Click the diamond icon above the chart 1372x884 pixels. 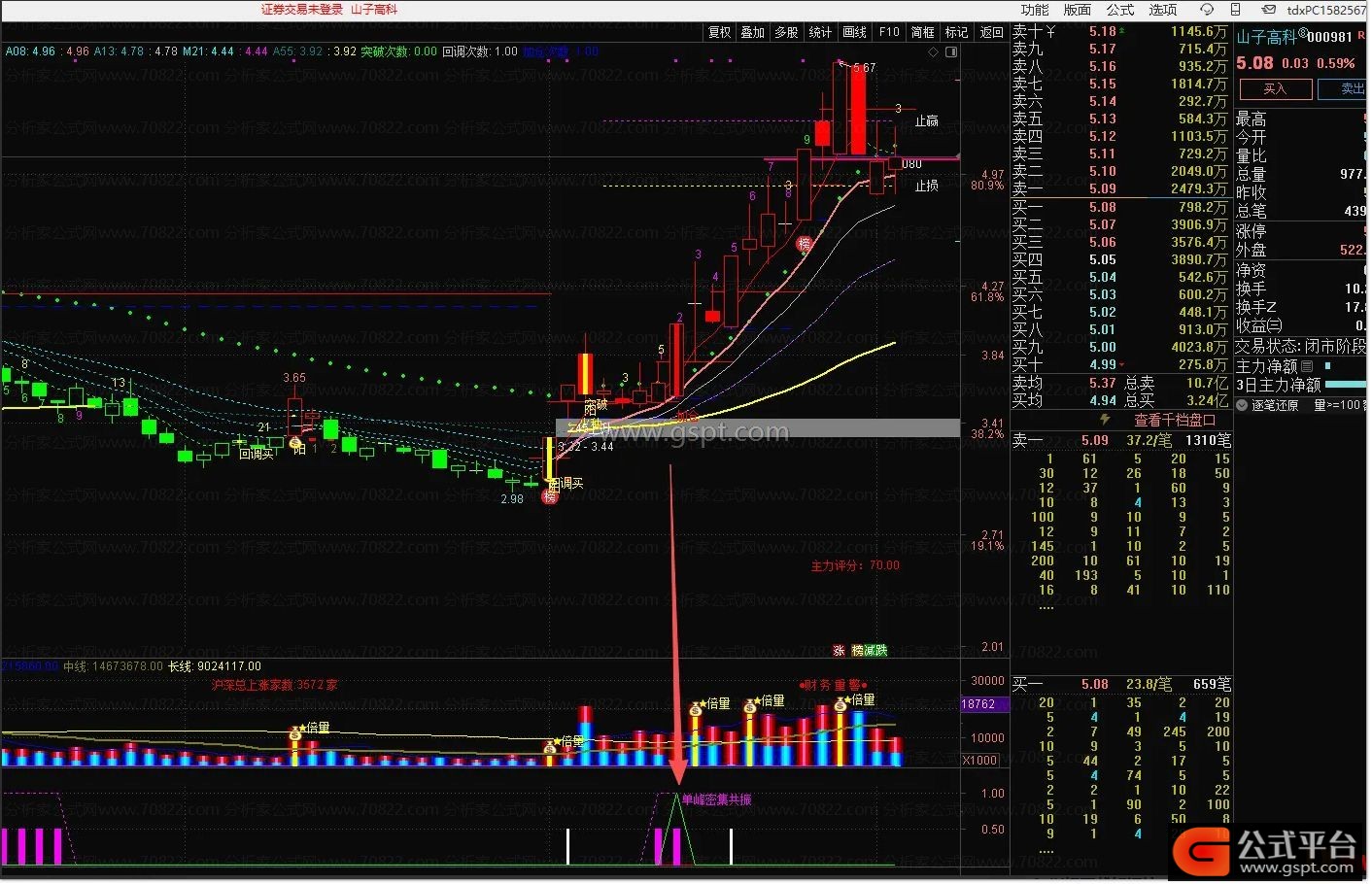[934, 51]
